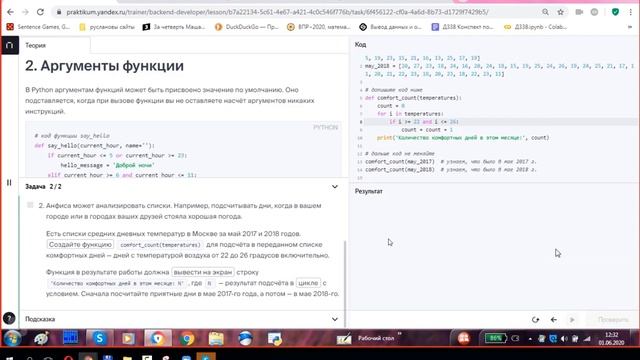This screenshot has height=360, width=640.
Task: Collapse the Задача 2/2 section chevron
Action: [x=335, y=187]
